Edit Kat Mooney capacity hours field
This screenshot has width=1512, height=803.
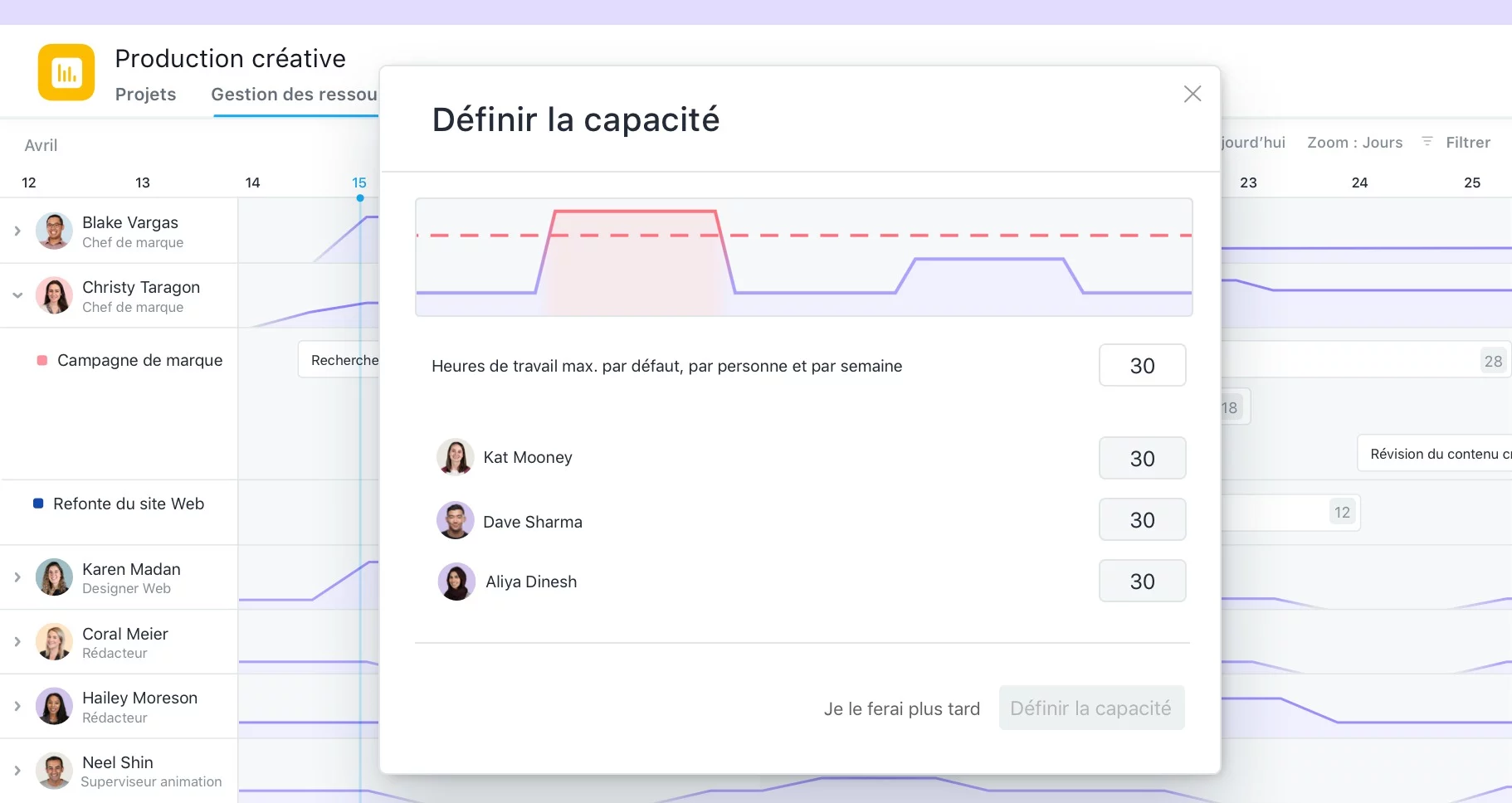pos(1142,458)
